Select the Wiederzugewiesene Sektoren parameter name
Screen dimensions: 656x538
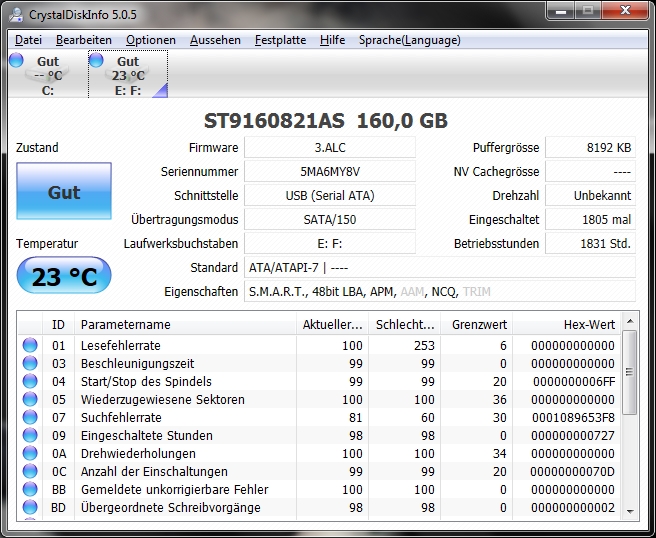162,400
